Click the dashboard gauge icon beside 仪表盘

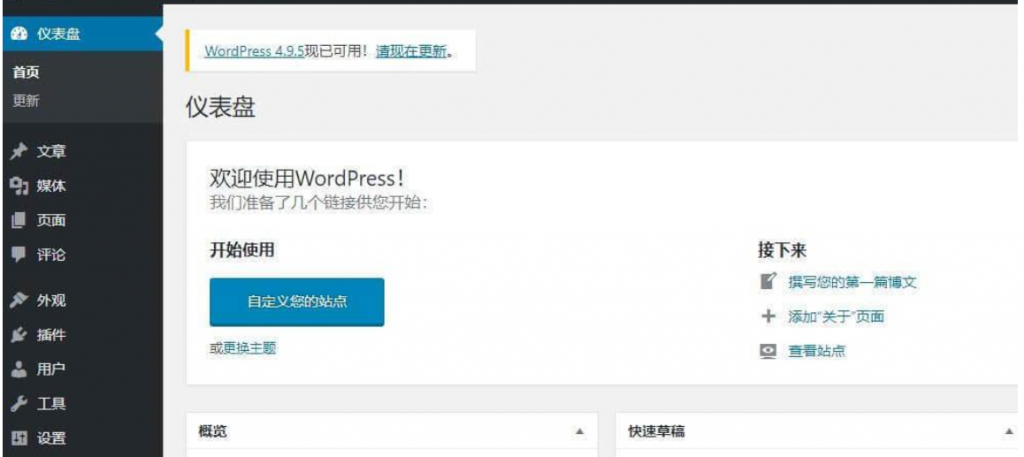[x=20, y=35]
